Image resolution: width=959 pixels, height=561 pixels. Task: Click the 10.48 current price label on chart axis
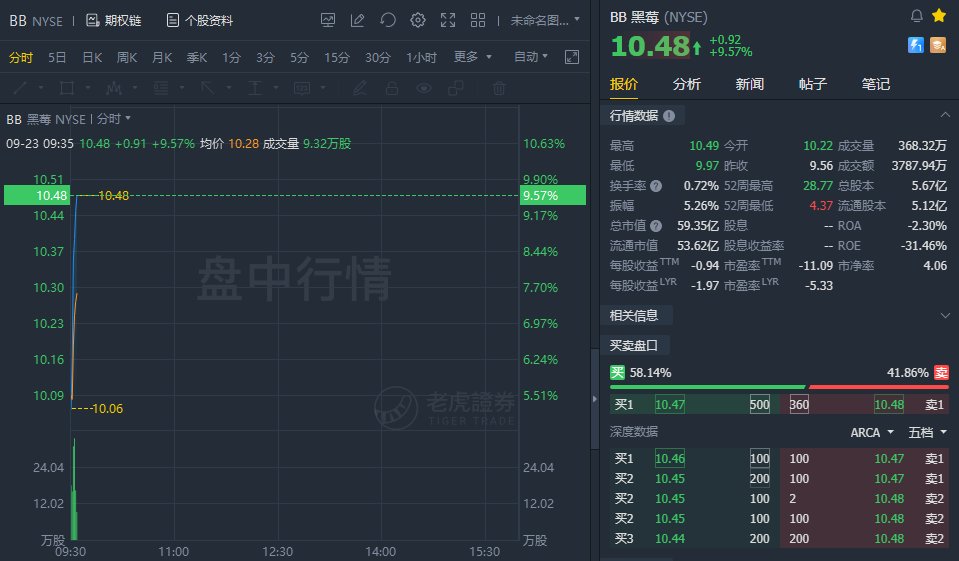(37, 196)
